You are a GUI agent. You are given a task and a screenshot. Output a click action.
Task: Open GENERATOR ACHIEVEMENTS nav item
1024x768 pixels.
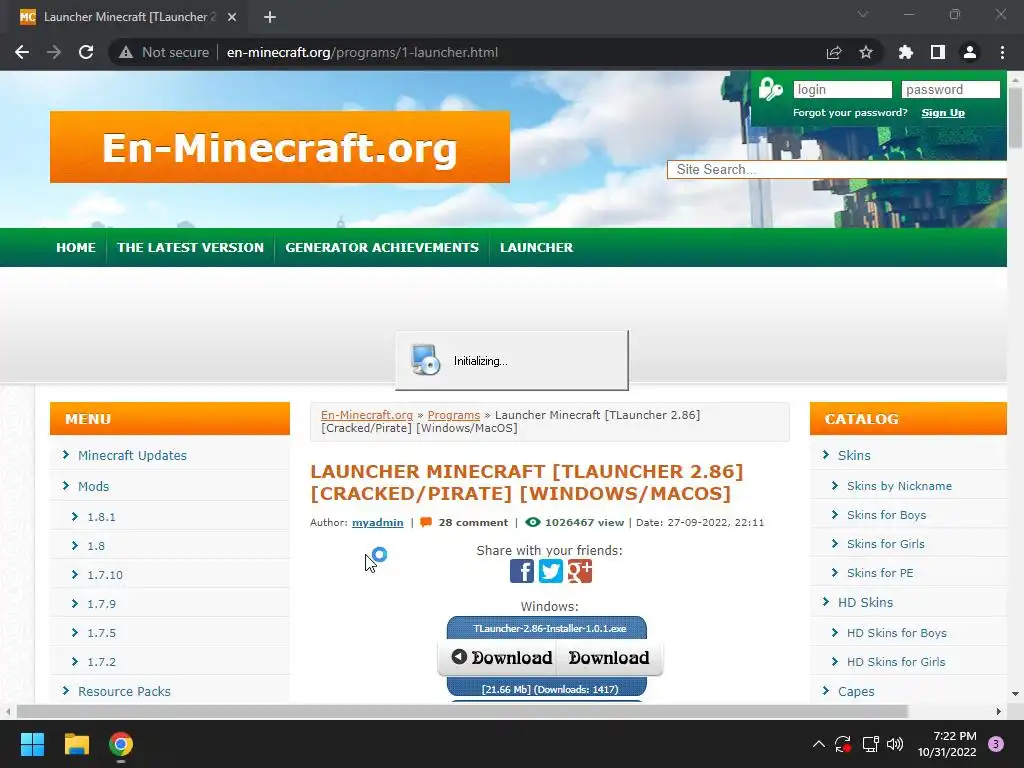382,248
